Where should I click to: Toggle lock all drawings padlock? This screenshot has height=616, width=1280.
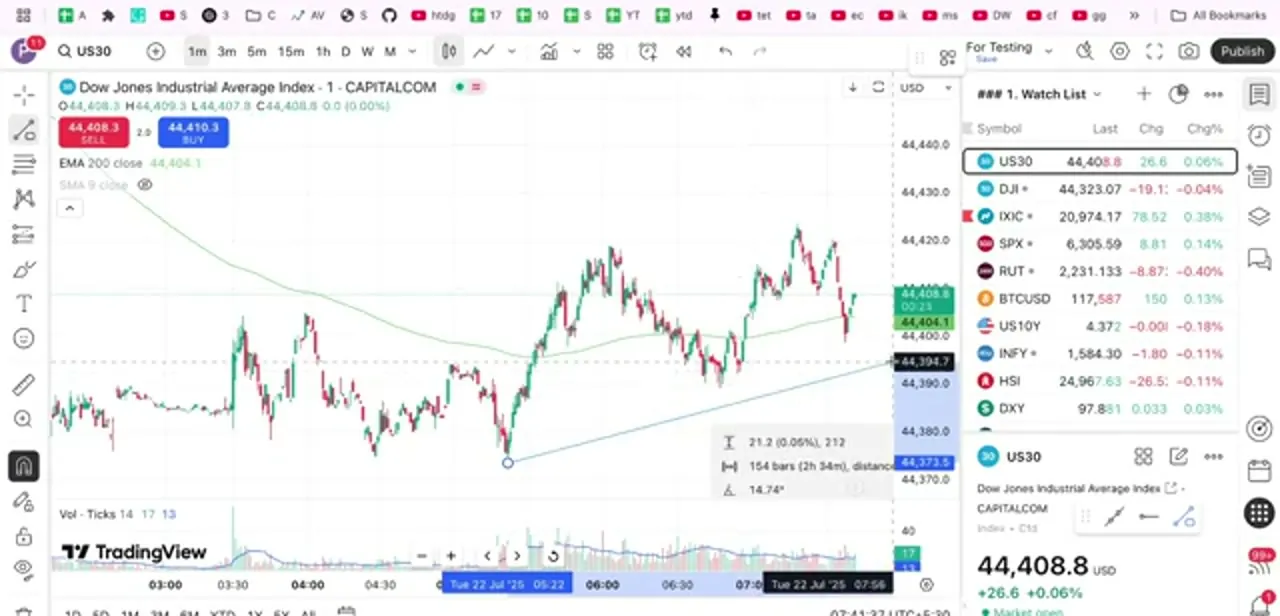click(x=24, y=536)
